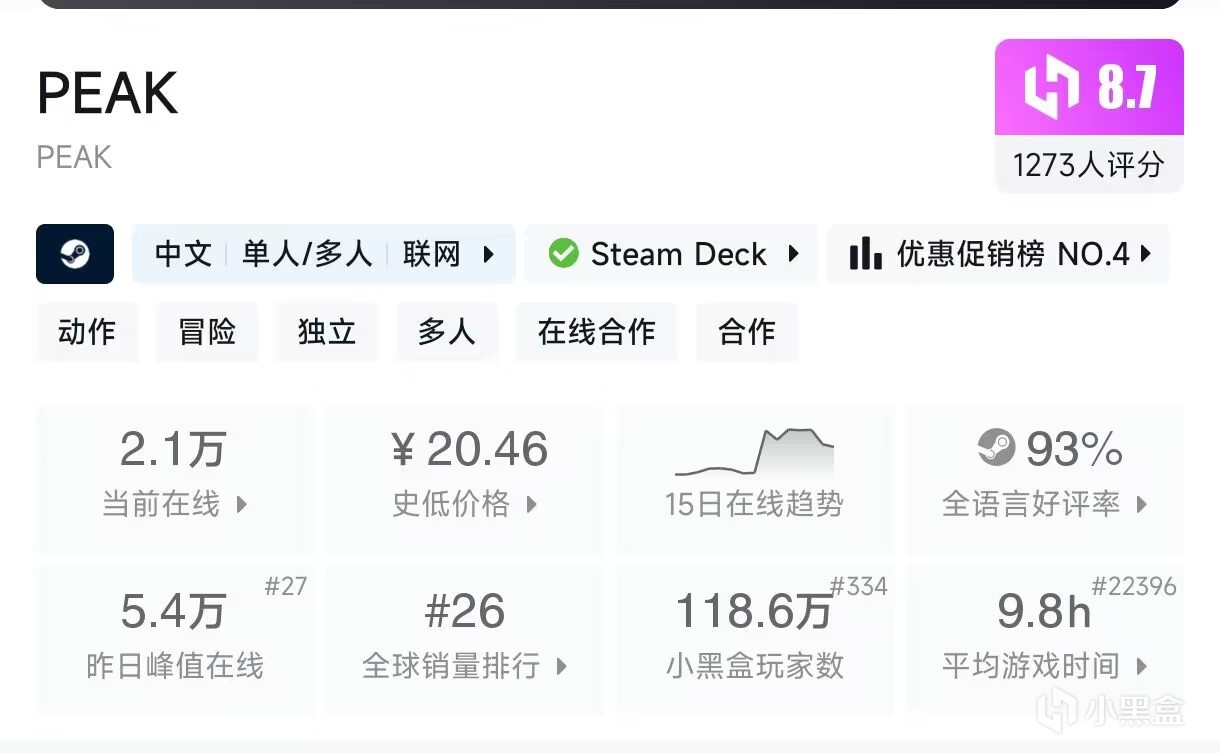View the 1273人评分 rating count
Screen dimensions: 1220x753
coord(1089,164)
